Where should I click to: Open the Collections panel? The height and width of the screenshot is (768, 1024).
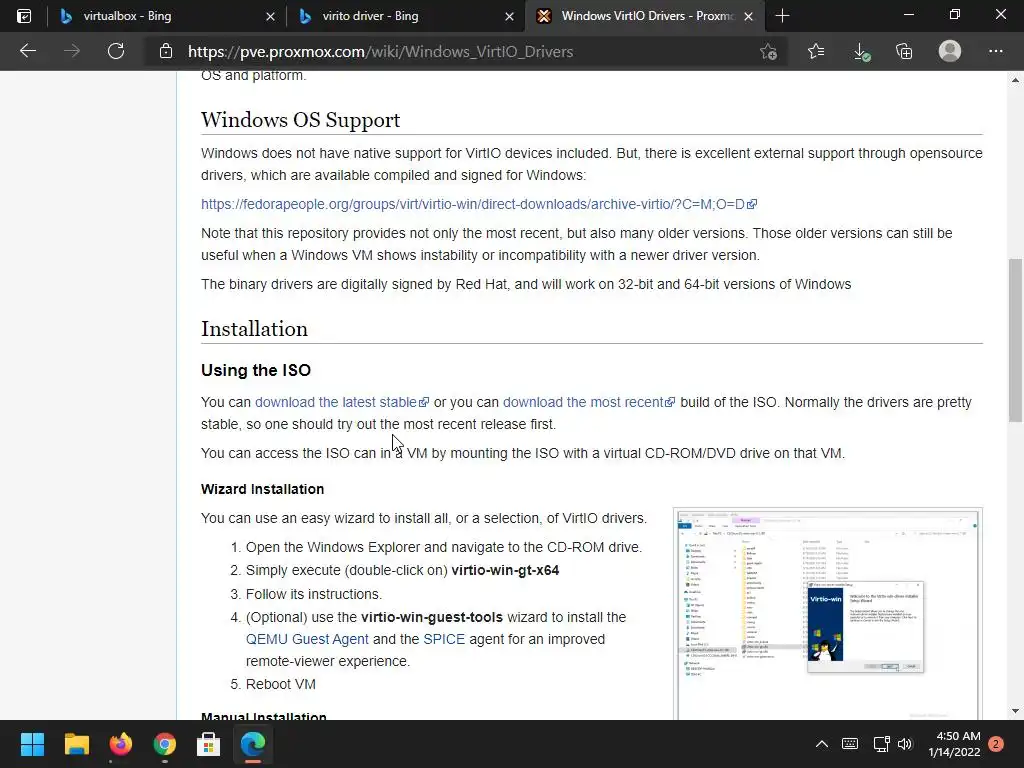pos(904,51)
